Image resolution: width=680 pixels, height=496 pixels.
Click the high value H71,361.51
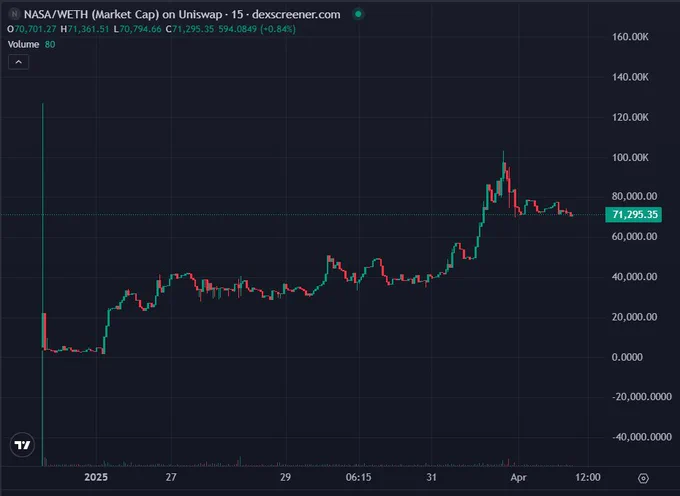tap(85, 29)
